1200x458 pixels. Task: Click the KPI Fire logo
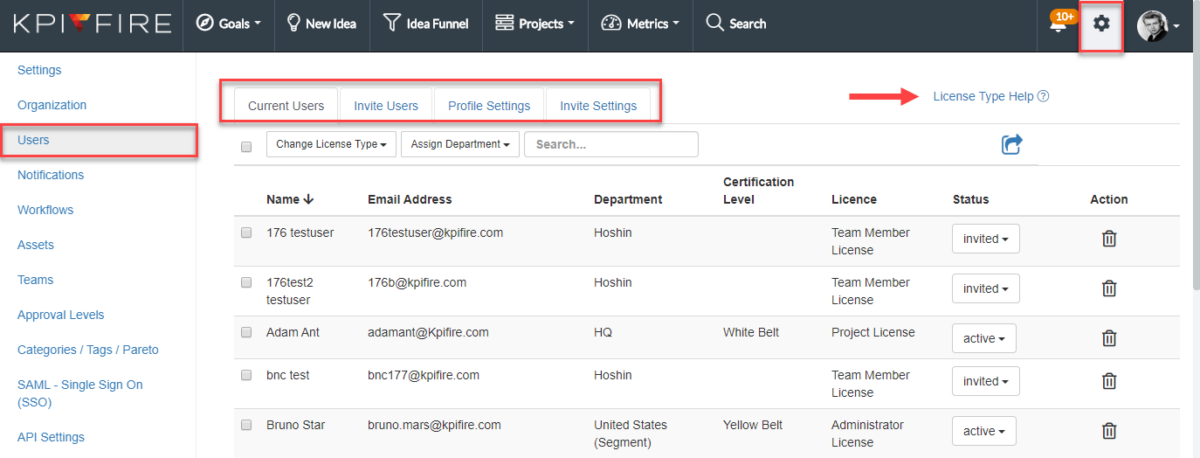[91, 24]
